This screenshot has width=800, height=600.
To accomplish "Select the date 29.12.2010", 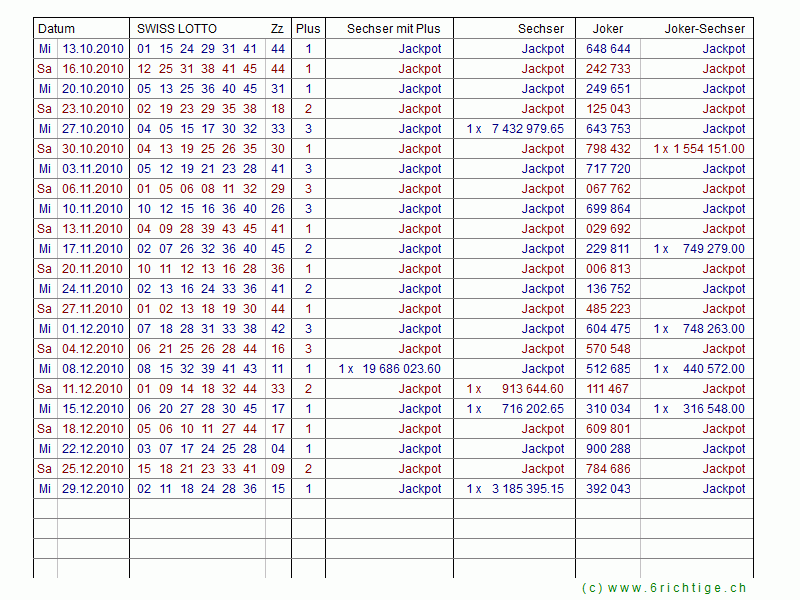I will click(93, 489).
